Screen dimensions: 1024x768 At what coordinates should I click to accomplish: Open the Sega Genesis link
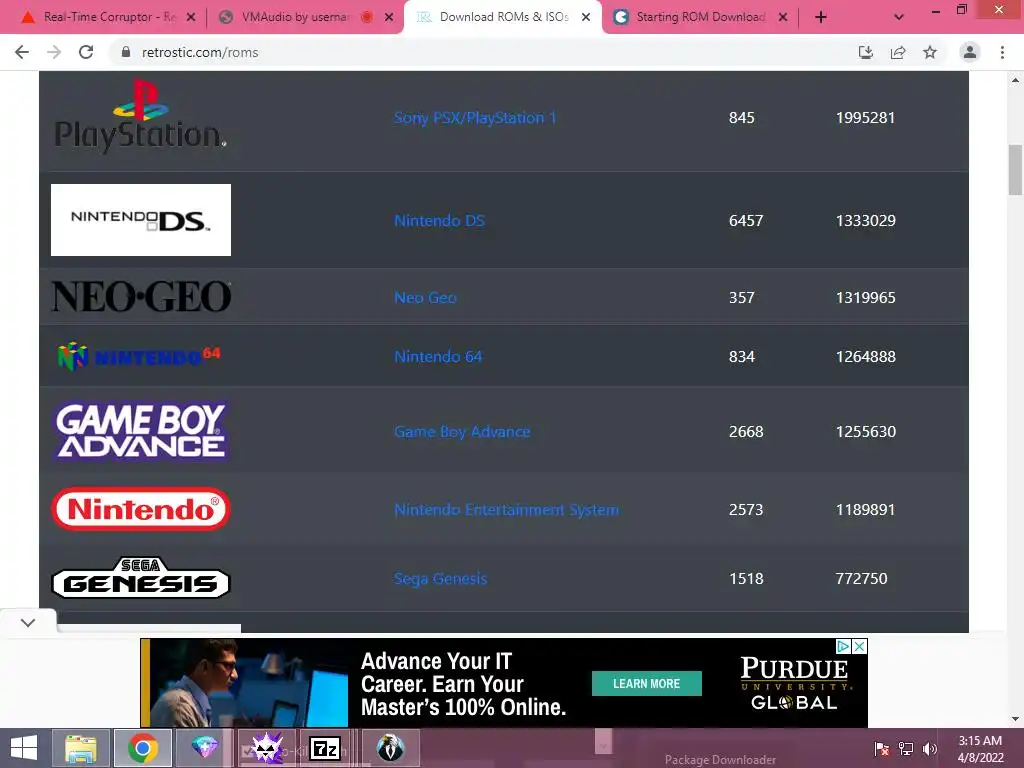[440, 579]
